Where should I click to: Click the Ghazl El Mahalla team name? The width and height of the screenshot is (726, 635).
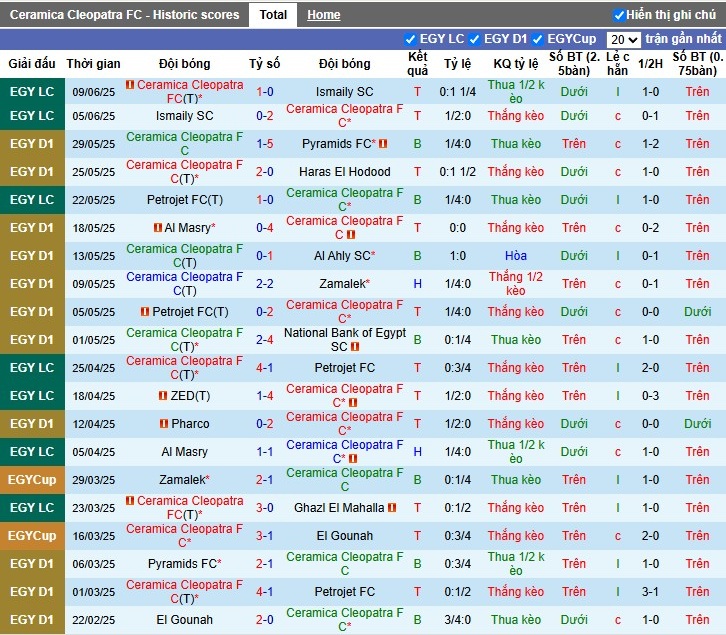pyautogui.click(x=339, y=508)
